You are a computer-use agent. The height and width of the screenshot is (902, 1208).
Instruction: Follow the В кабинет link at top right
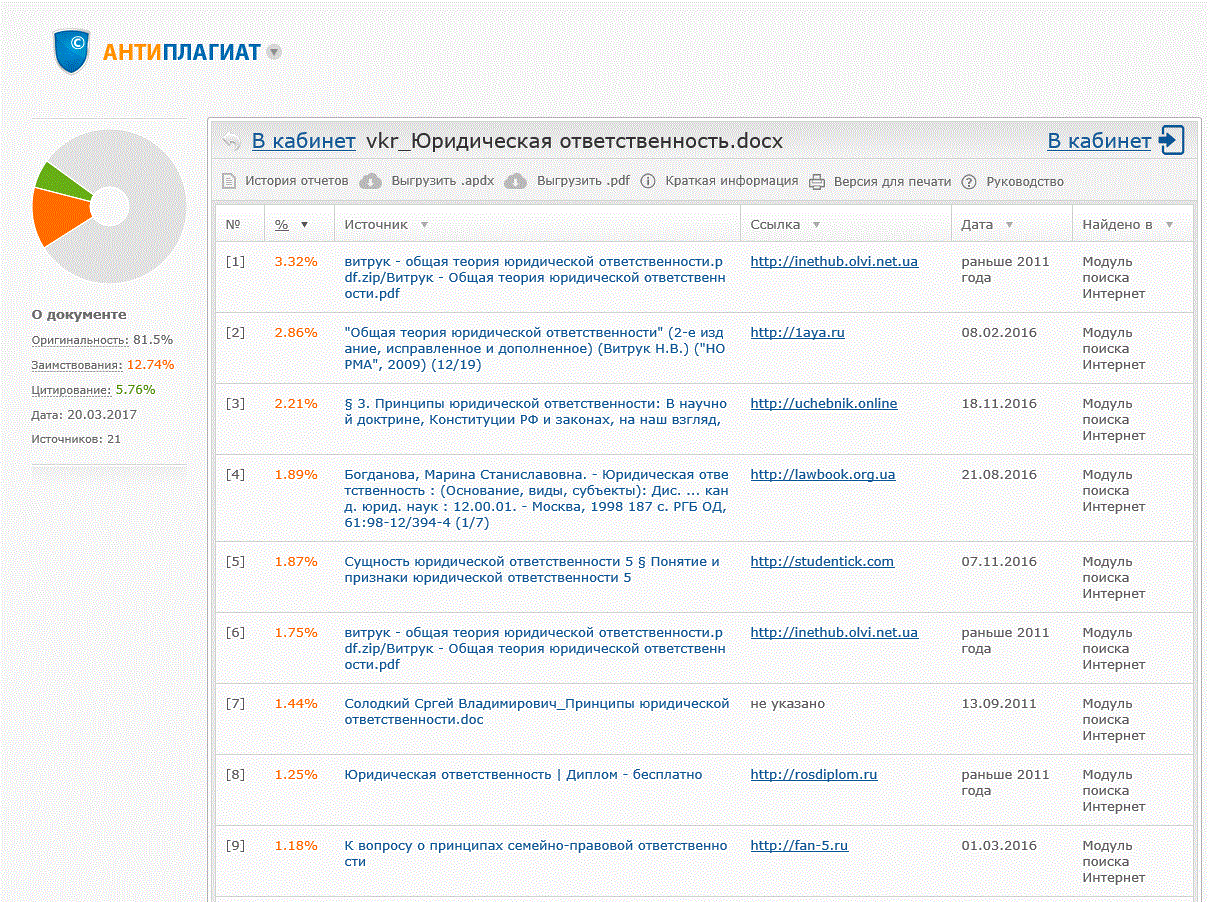tap(1098, 141)
